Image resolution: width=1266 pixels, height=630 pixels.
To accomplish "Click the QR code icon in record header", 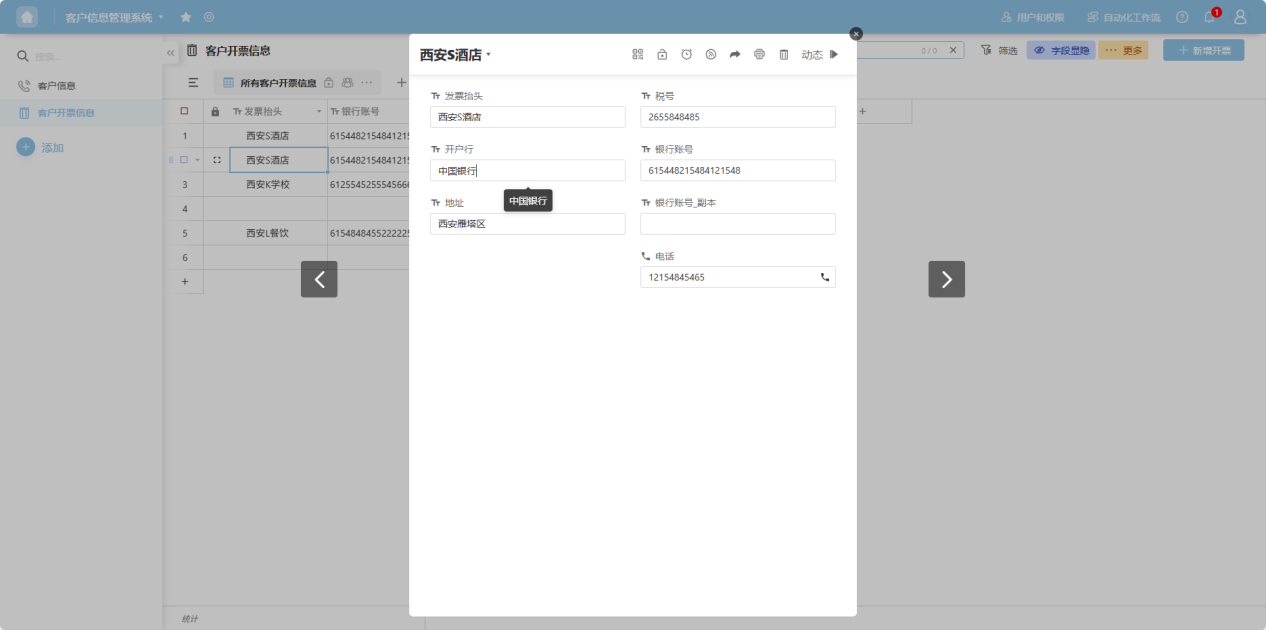I will [x=638, y=54].
